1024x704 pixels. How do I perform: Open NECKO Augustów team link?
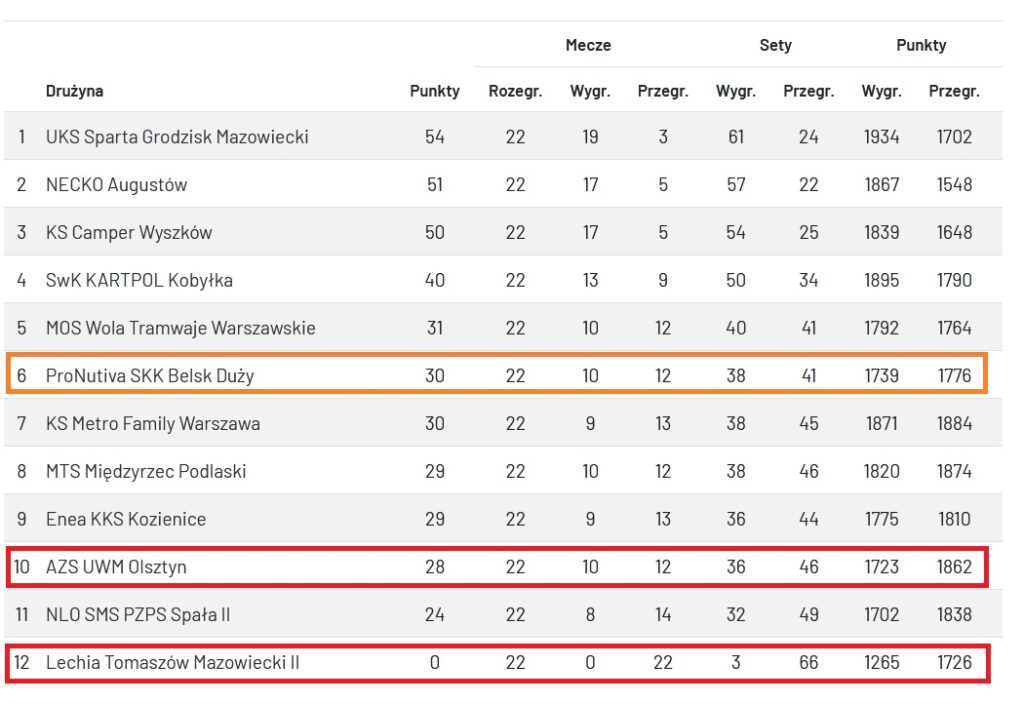(x=116, y=185)
